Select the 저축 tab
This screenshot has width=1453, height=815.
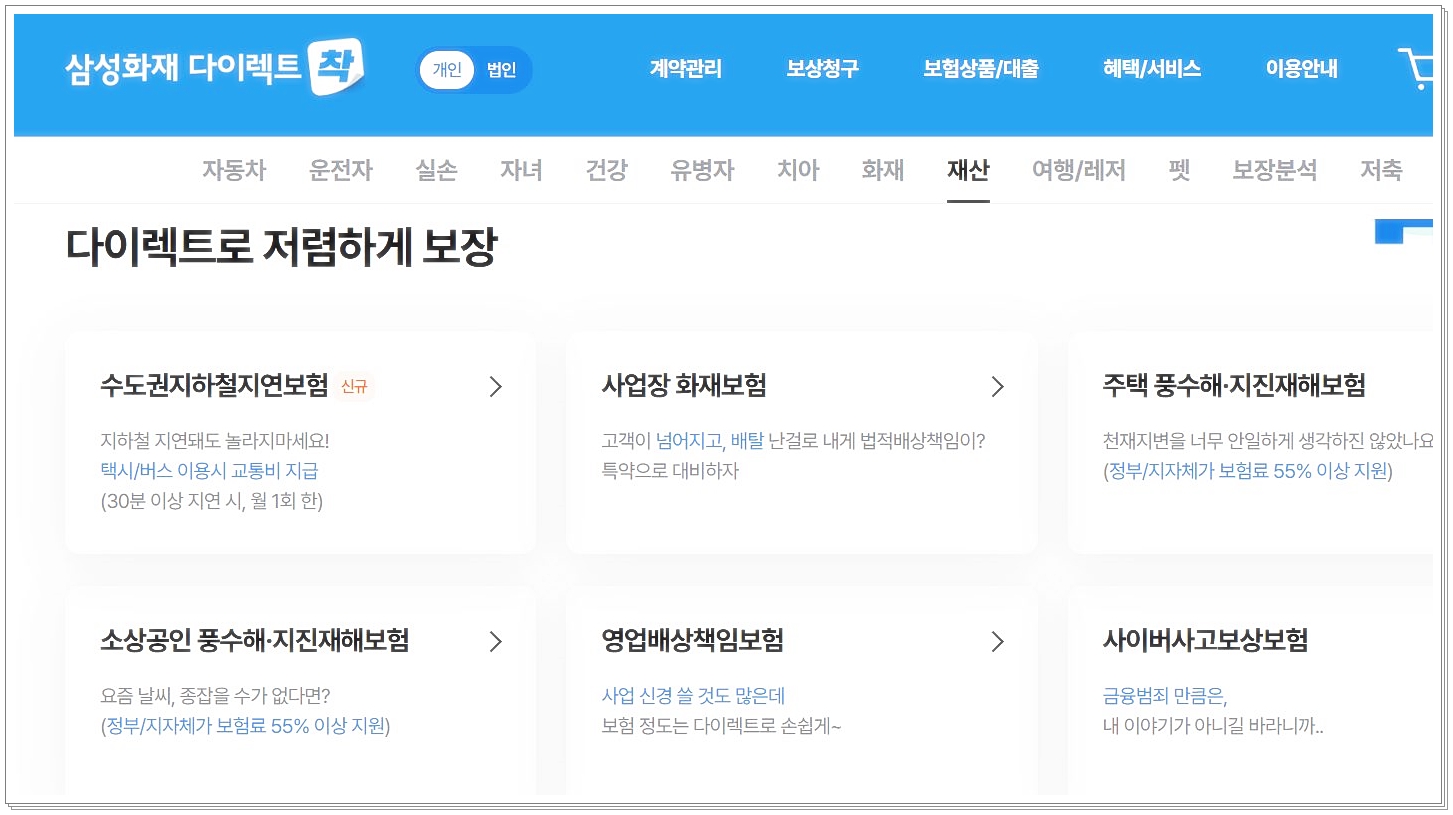coord(1381,170)
